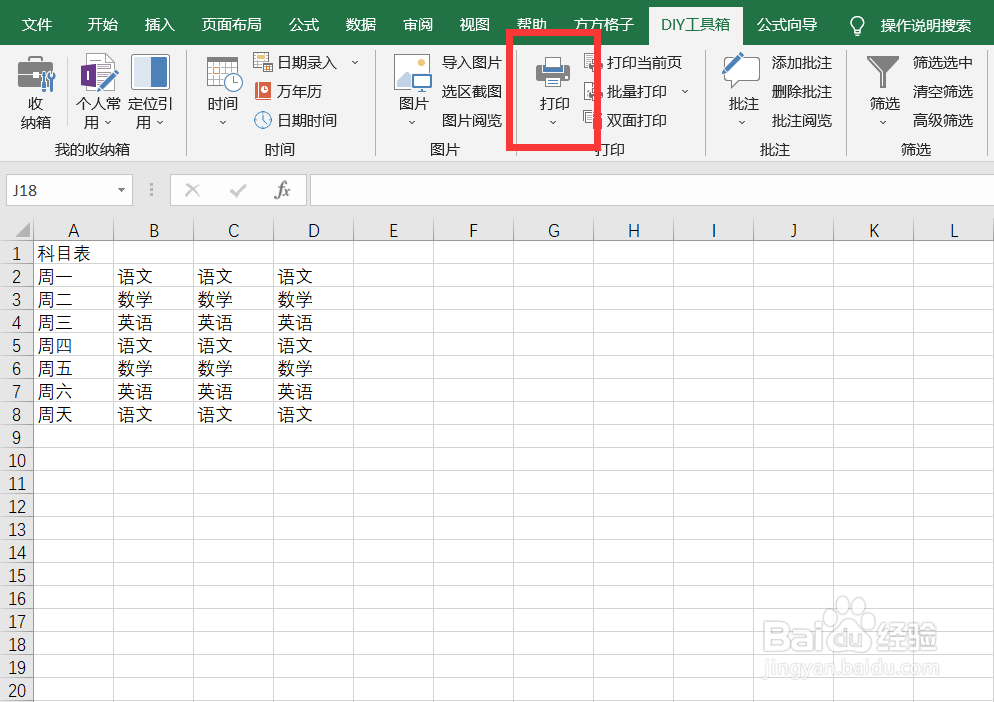Click the 高级筛选 button
The height and width of the screenshot is (702, 994).
click(x=943, y=120)
